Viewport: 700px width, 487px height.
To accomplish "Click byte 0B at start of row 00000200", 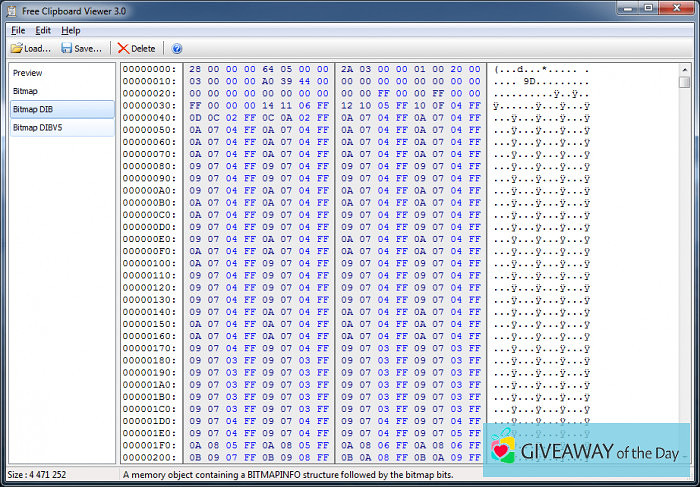I will pyautogui.click(x=195, y=458).
